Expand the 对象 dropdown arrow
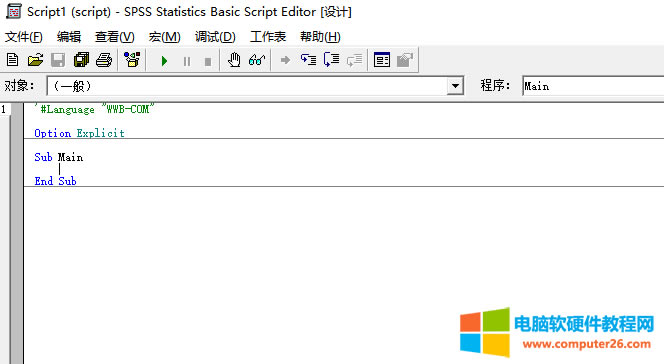Image resolution: width=664 pixels, height=364 pixels. coord(455,86)
